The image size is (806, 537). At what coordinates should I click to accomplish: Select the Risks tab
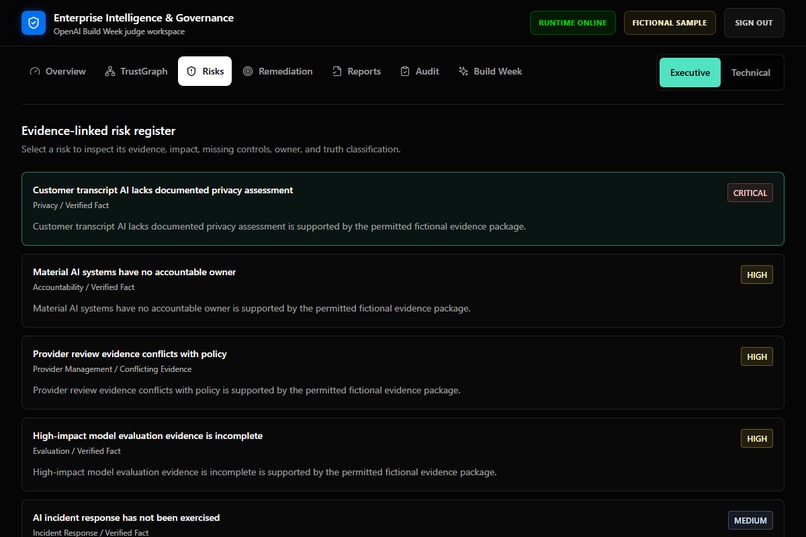tap(205, 71)
